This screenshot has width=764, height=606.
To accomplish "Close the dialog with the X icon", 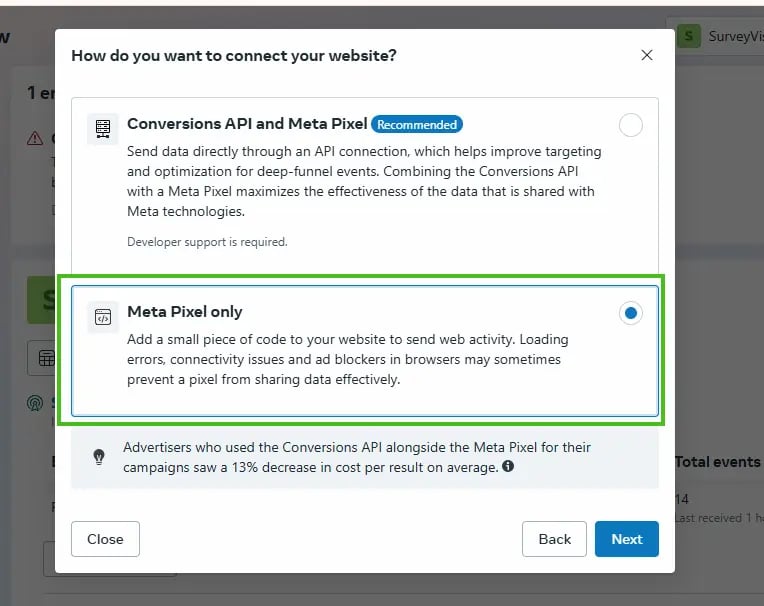I will 647,55.
